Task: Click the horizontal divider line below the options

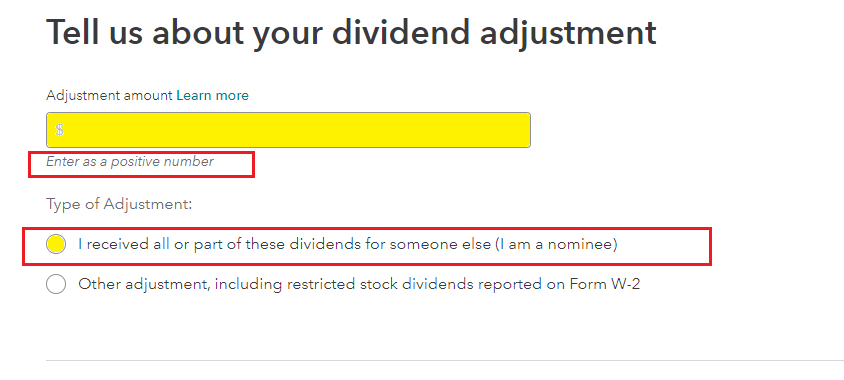Action: 445,360
